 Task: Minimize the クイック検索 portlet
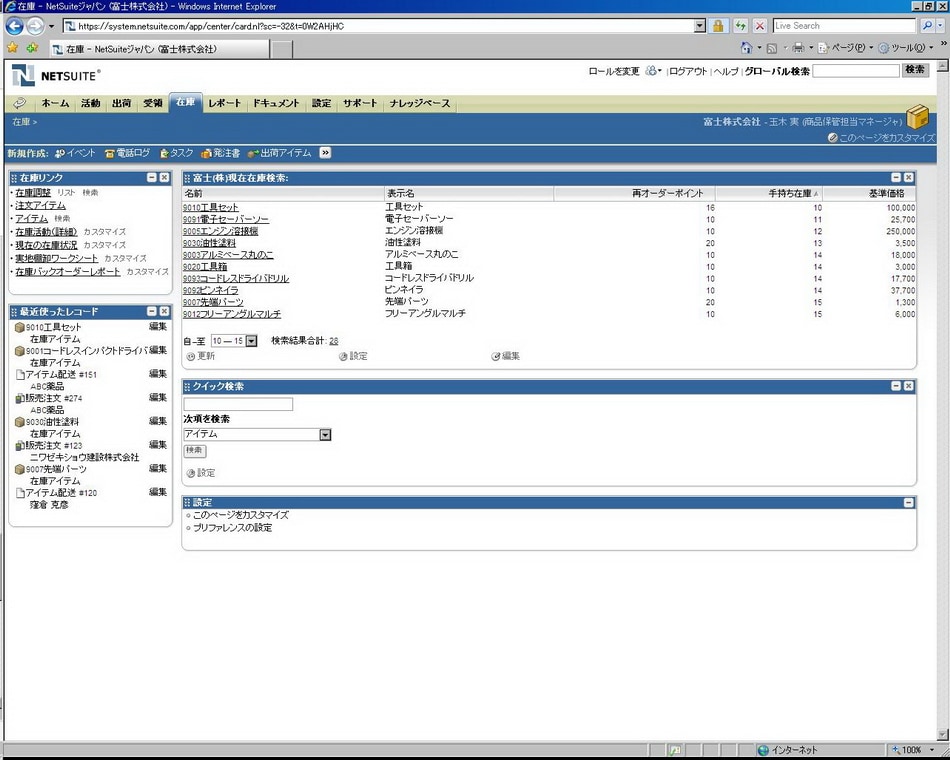tap(896, 386)
